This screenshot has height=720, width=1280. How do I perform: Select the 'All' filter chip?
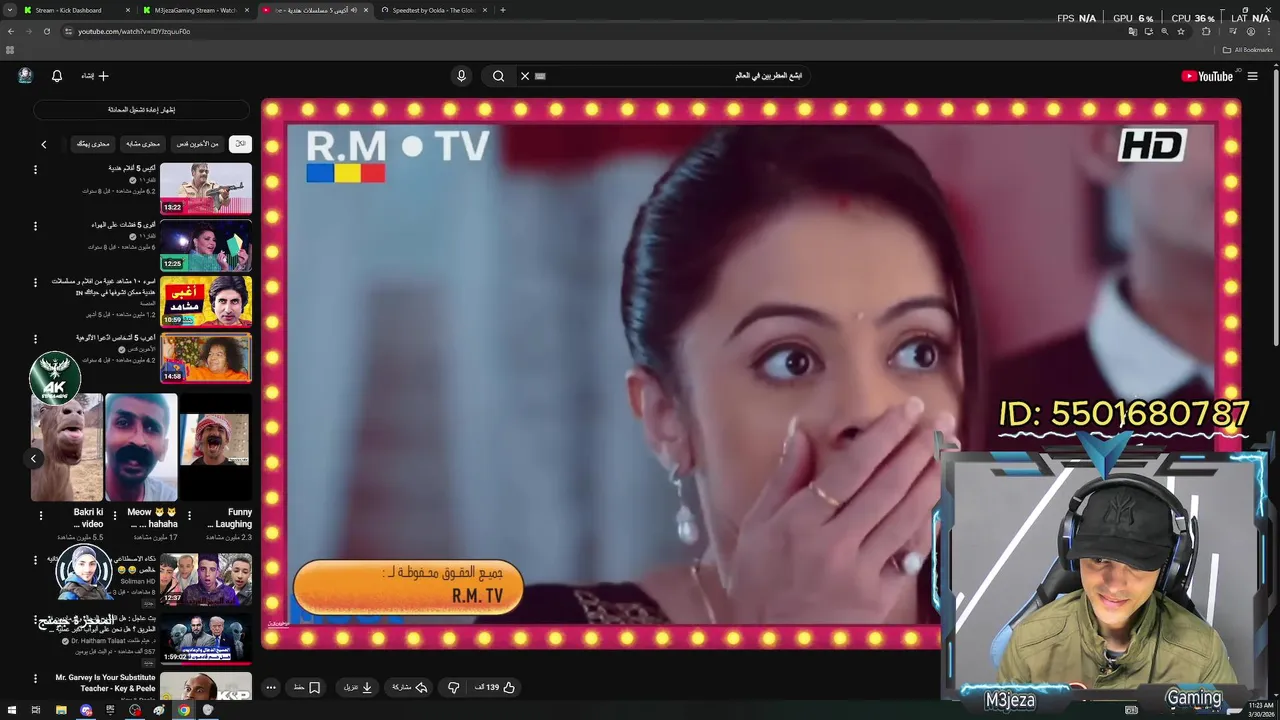[x=240, y=144]
